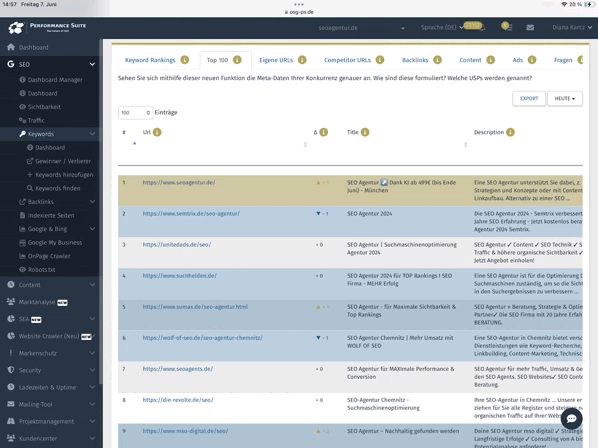Viewport: 598px width, 448px height.
Task: Open OnPage Crawler in sidebar
Action: (49, 256)
